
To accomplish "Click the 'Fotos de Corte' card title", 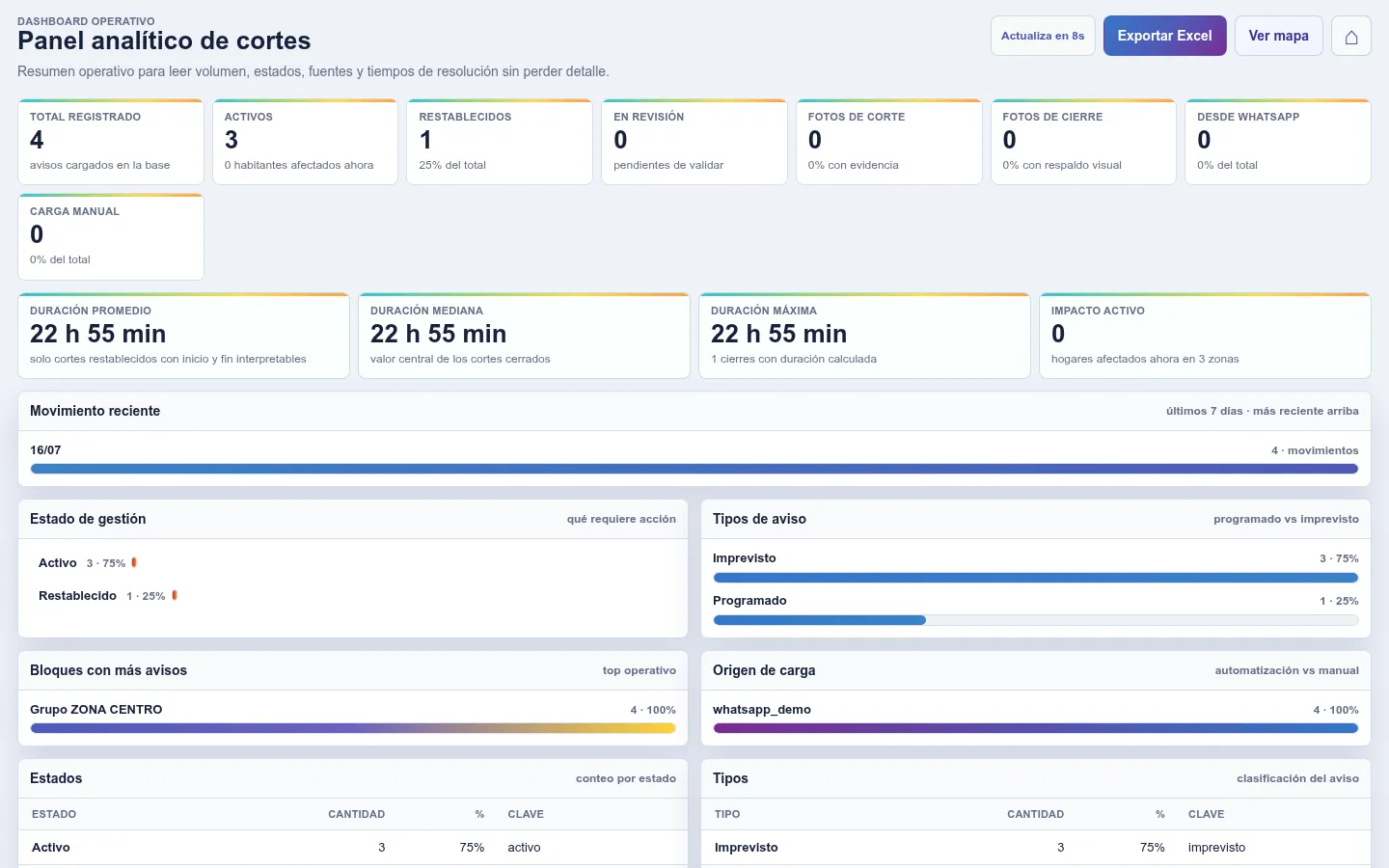I will point(857,117).
